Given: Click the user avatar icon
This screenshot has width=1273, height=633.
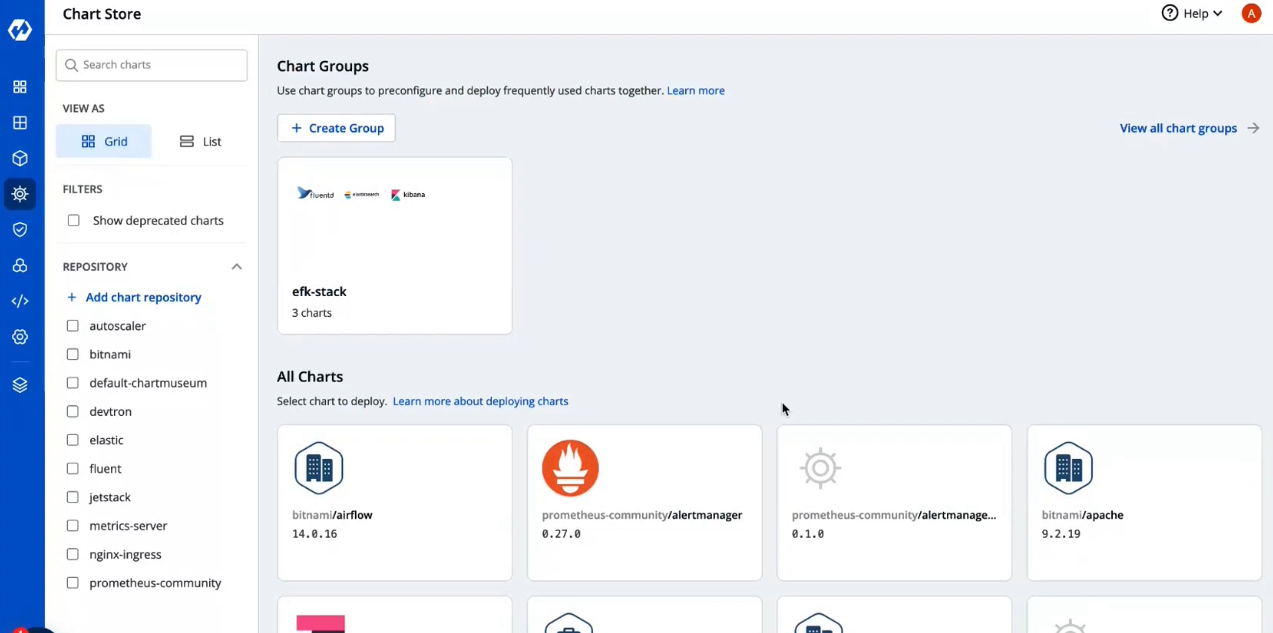Looking at the screenshot, I should pyautogui.click(x=1250, y=14).
